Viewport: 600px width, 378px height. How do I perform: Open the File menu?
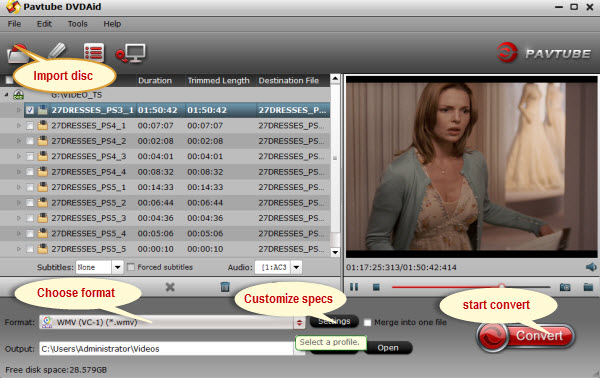click(x=14, y=24)
